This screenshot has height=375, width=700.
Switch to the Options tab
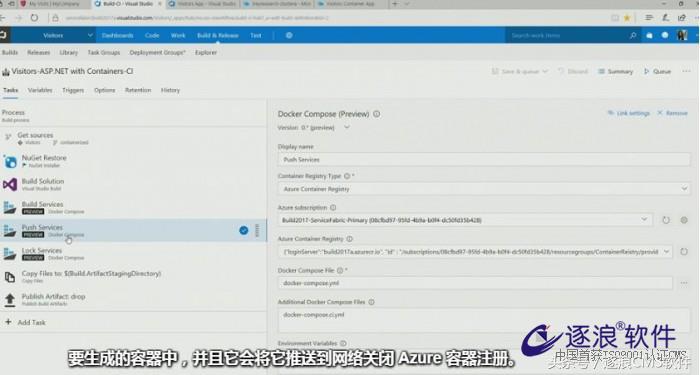coord(104,90)
